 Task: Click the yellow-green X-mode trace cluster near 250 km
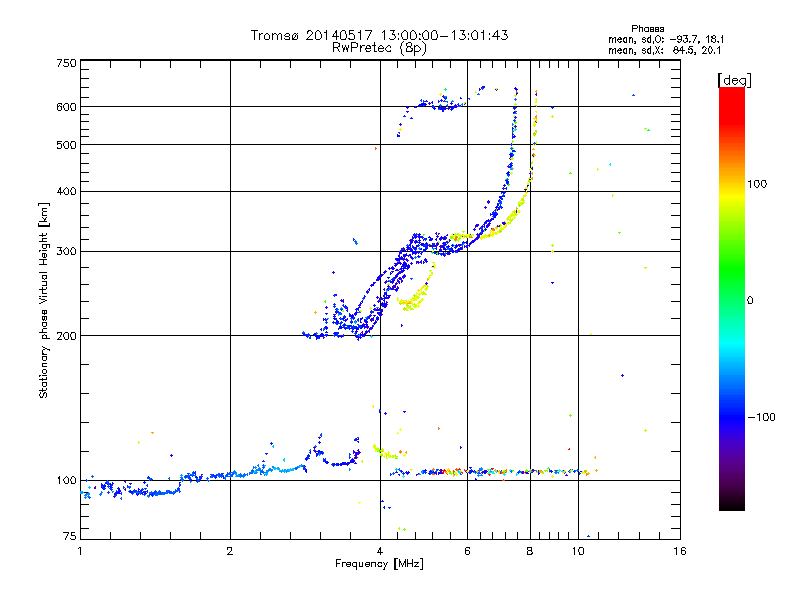416,288
